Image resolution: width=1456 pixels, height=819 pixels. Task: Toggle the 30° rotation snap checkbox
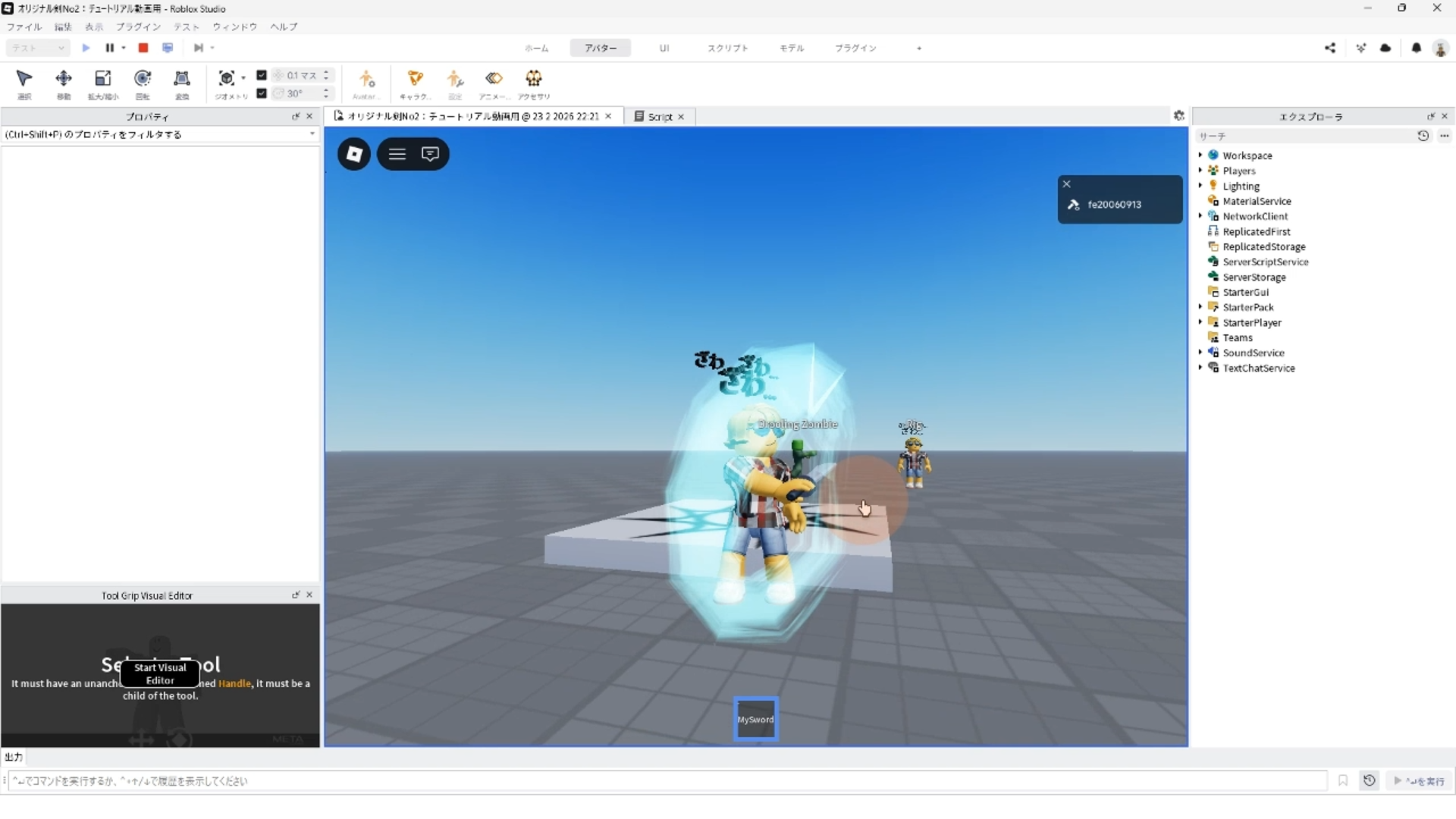pos(262,93)
